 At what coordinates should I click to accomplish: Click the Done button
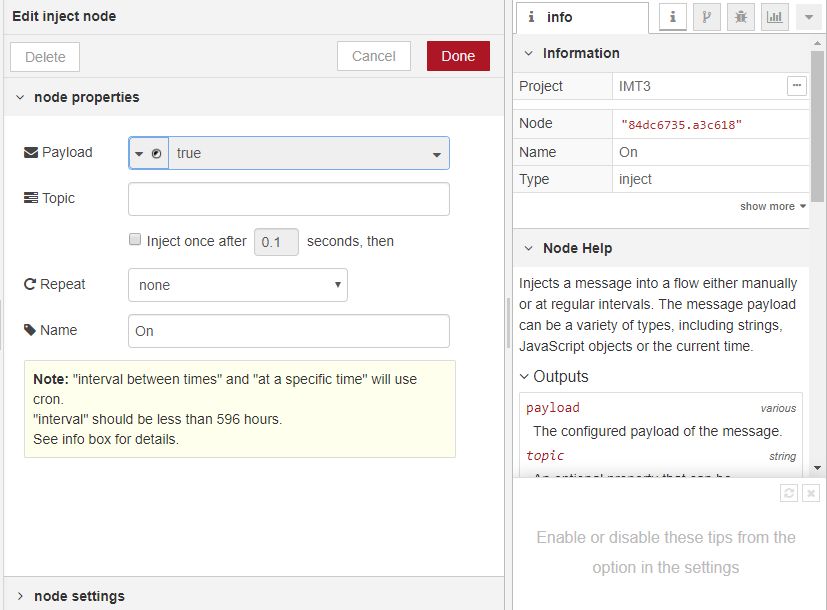[458, 56]
